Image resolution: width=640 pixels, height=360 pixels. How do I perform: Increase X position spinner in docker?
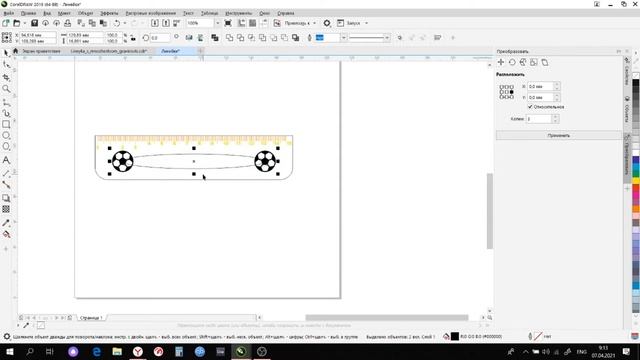[x=557, y=84]
